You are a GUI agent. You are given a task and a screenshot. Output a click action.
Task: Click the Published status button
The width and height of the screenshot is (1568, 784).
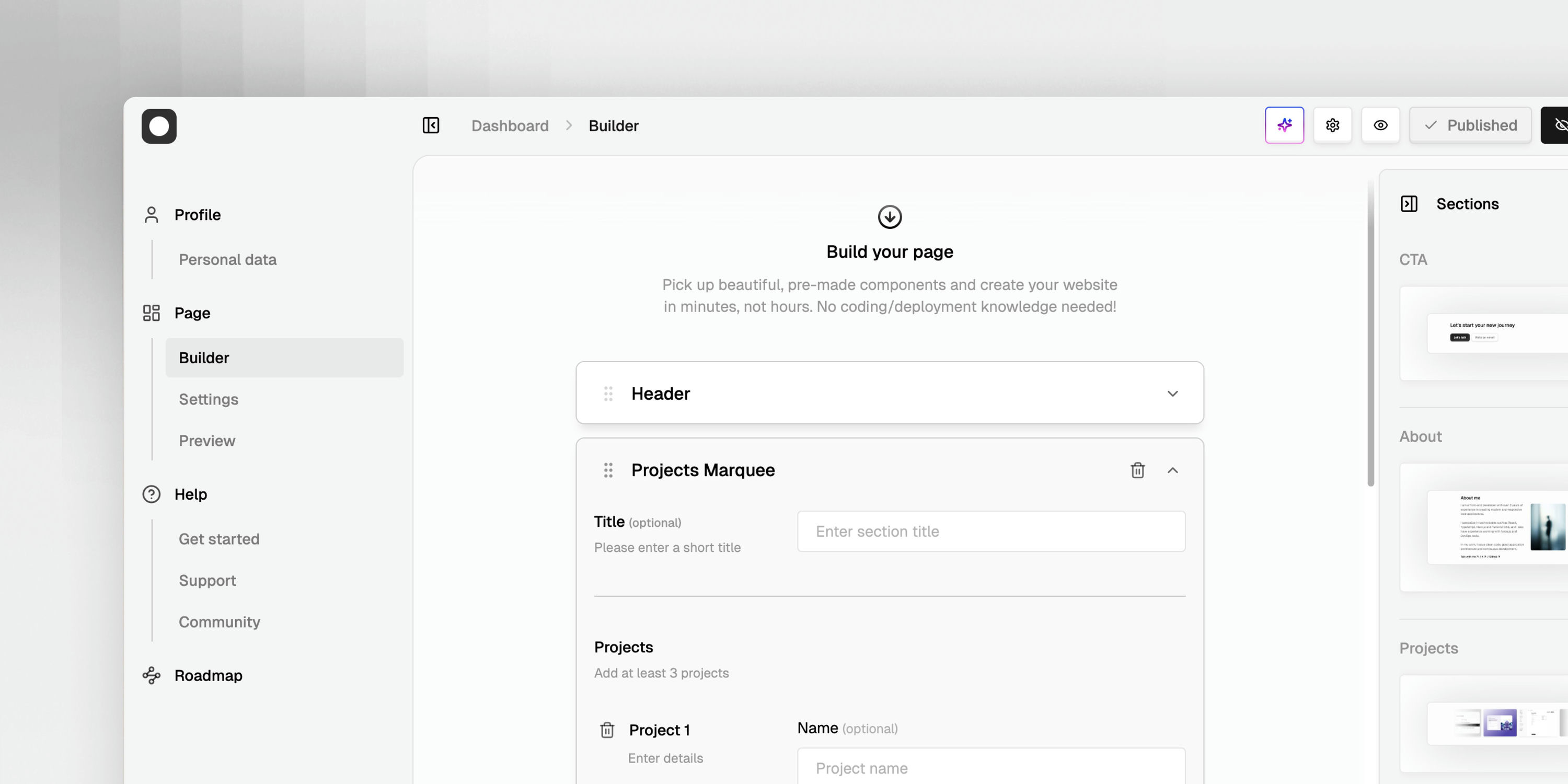pyautogui.click(x=1470, y=125)
